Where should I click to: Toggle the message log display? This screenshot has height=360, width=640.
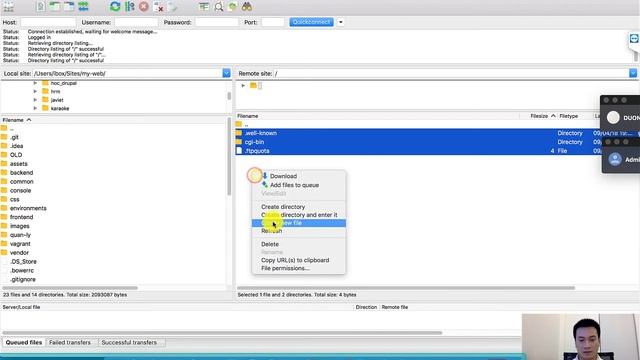[40, 7]
